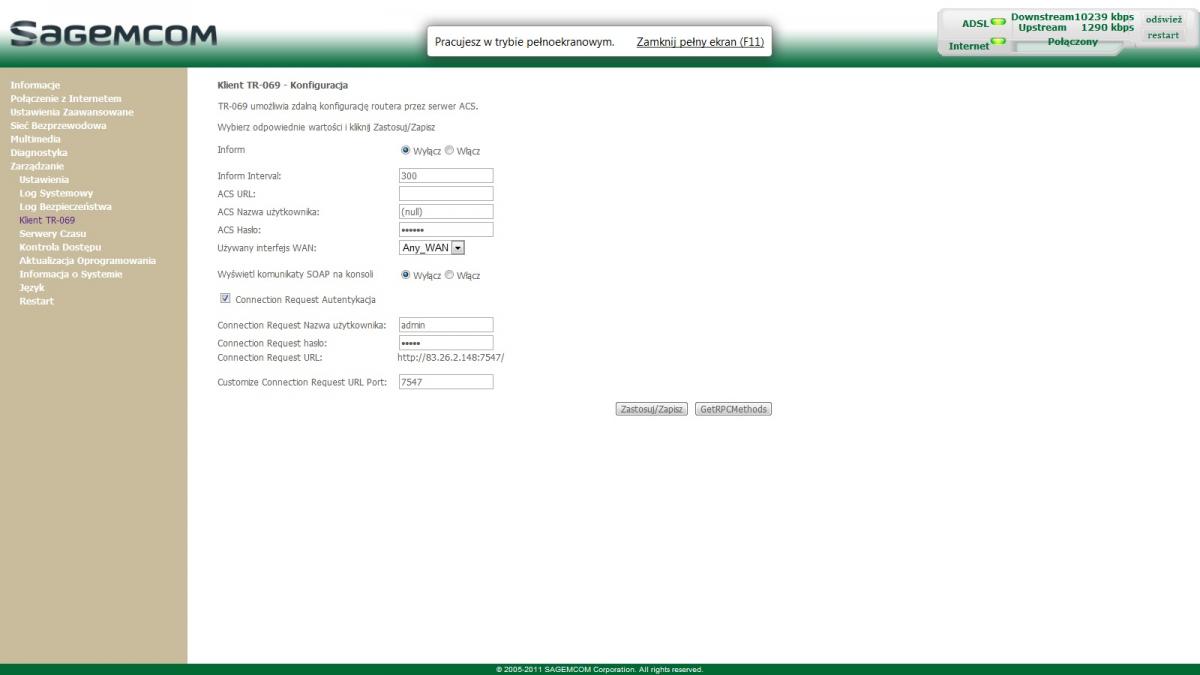1200x675 pixels.
Task: Click Zamknij pełny ekran (F11) link
Action: pyautogui.click(x=700, y=42)
